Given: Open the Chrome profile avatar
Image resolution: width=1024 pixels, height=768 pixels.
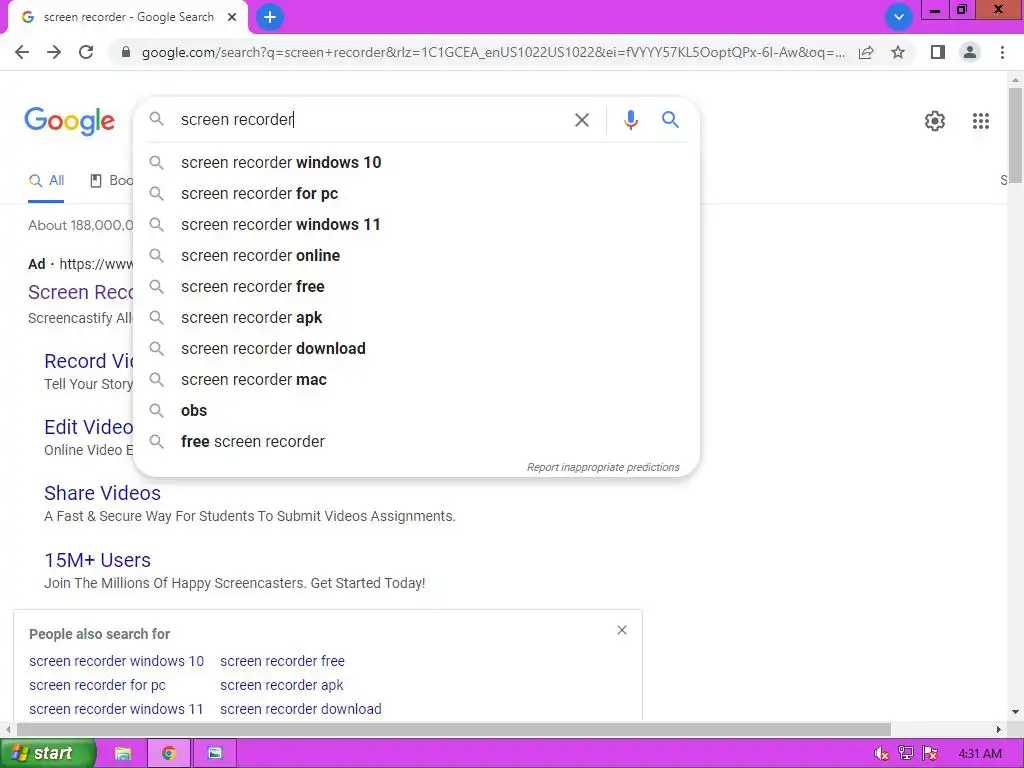Looking at the screenshot, I should tap(970, 52).
